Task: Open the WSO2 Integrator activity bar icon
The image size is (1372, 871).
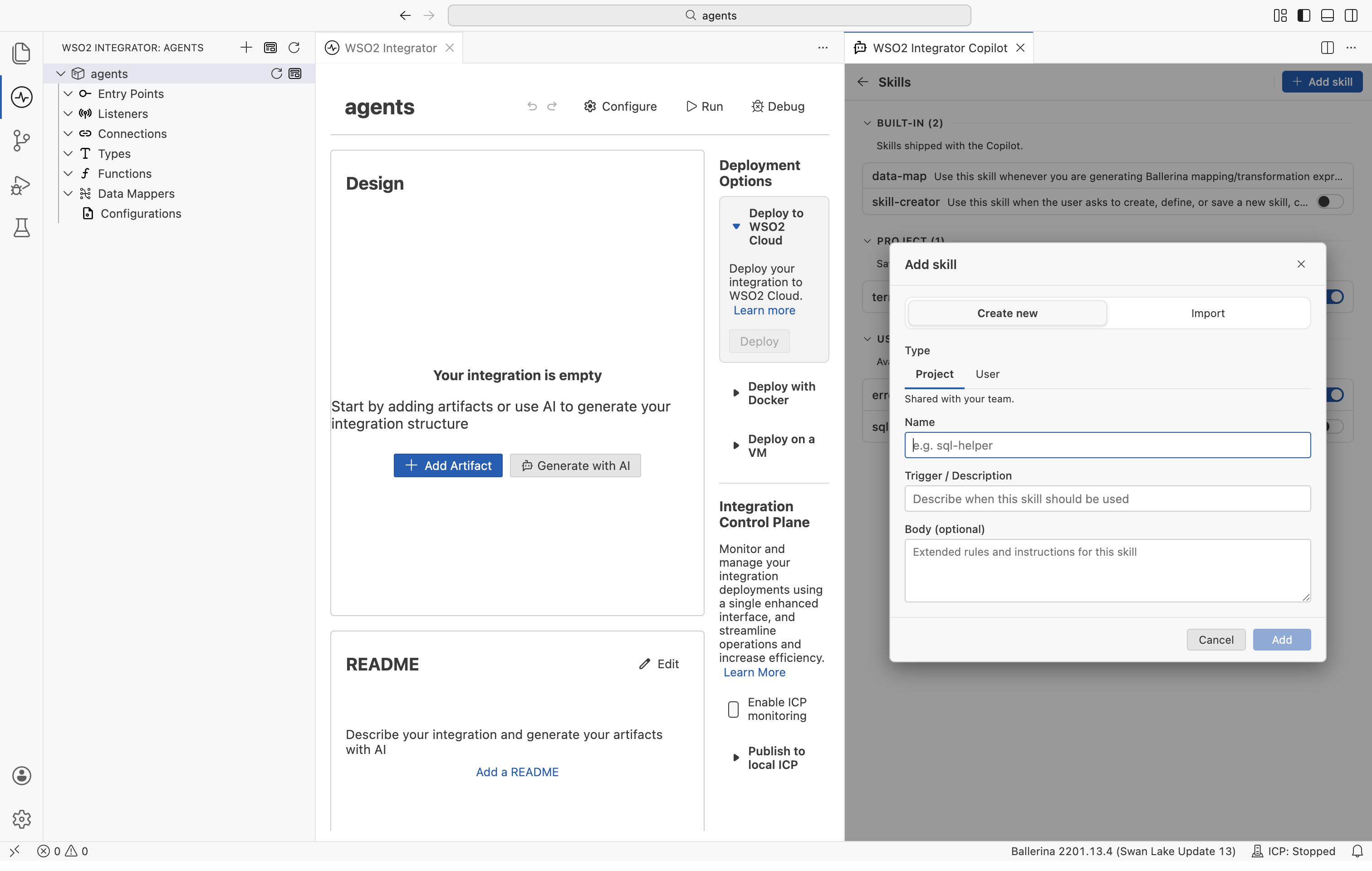Action: pos(21,97)
